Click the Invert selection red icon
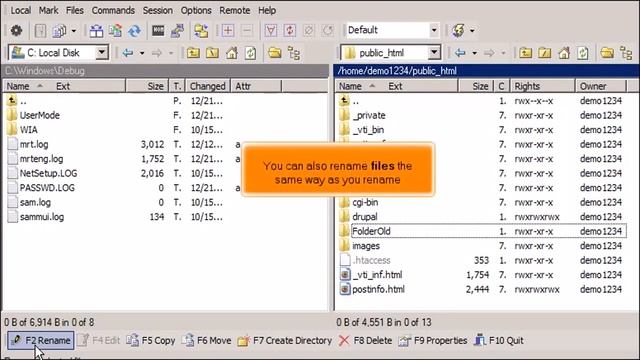The width and height of the screenshot is (640, 360). coord(290,31)
